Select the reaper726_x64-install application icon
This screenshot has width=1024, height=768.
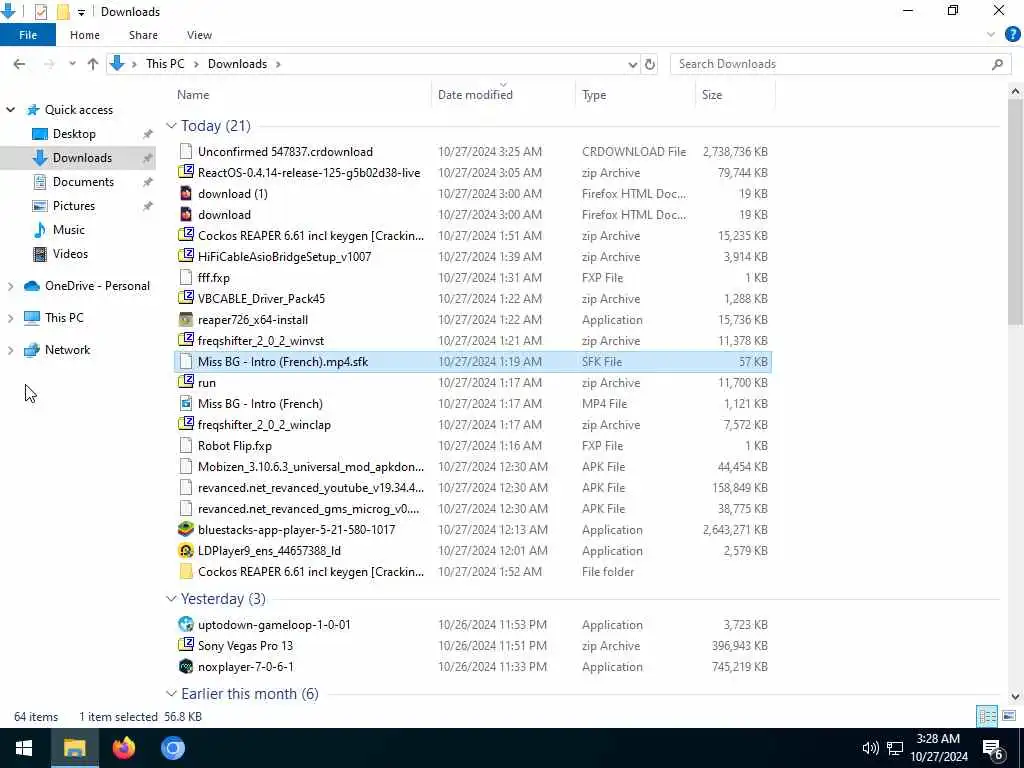[186, 319]
